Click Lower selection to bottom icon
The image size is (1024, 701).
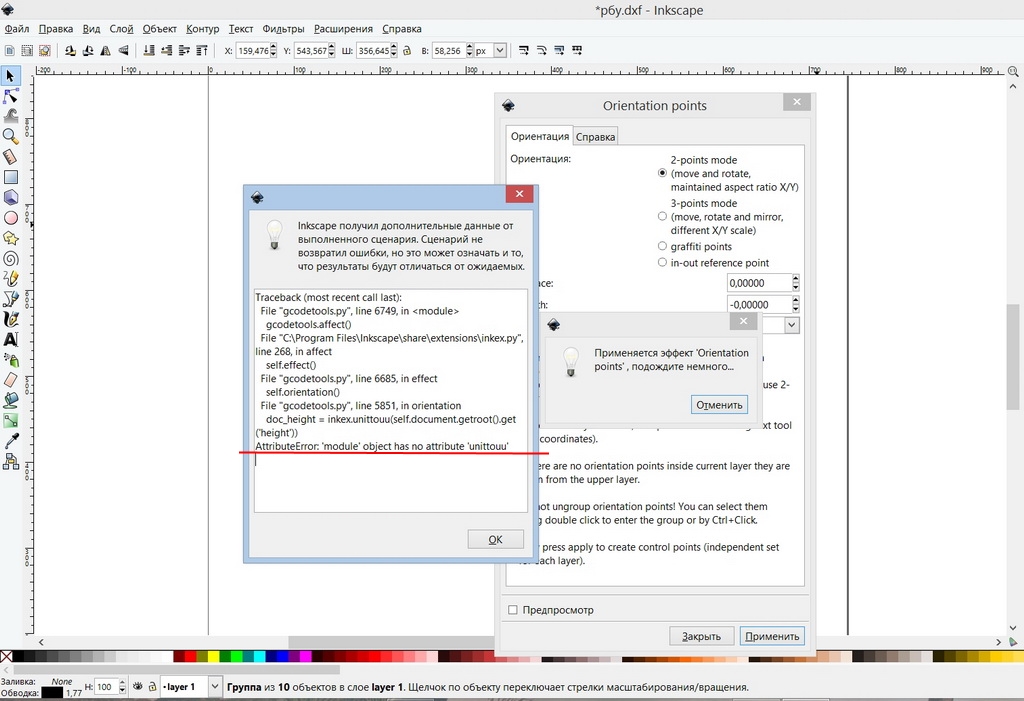point(149,50)
